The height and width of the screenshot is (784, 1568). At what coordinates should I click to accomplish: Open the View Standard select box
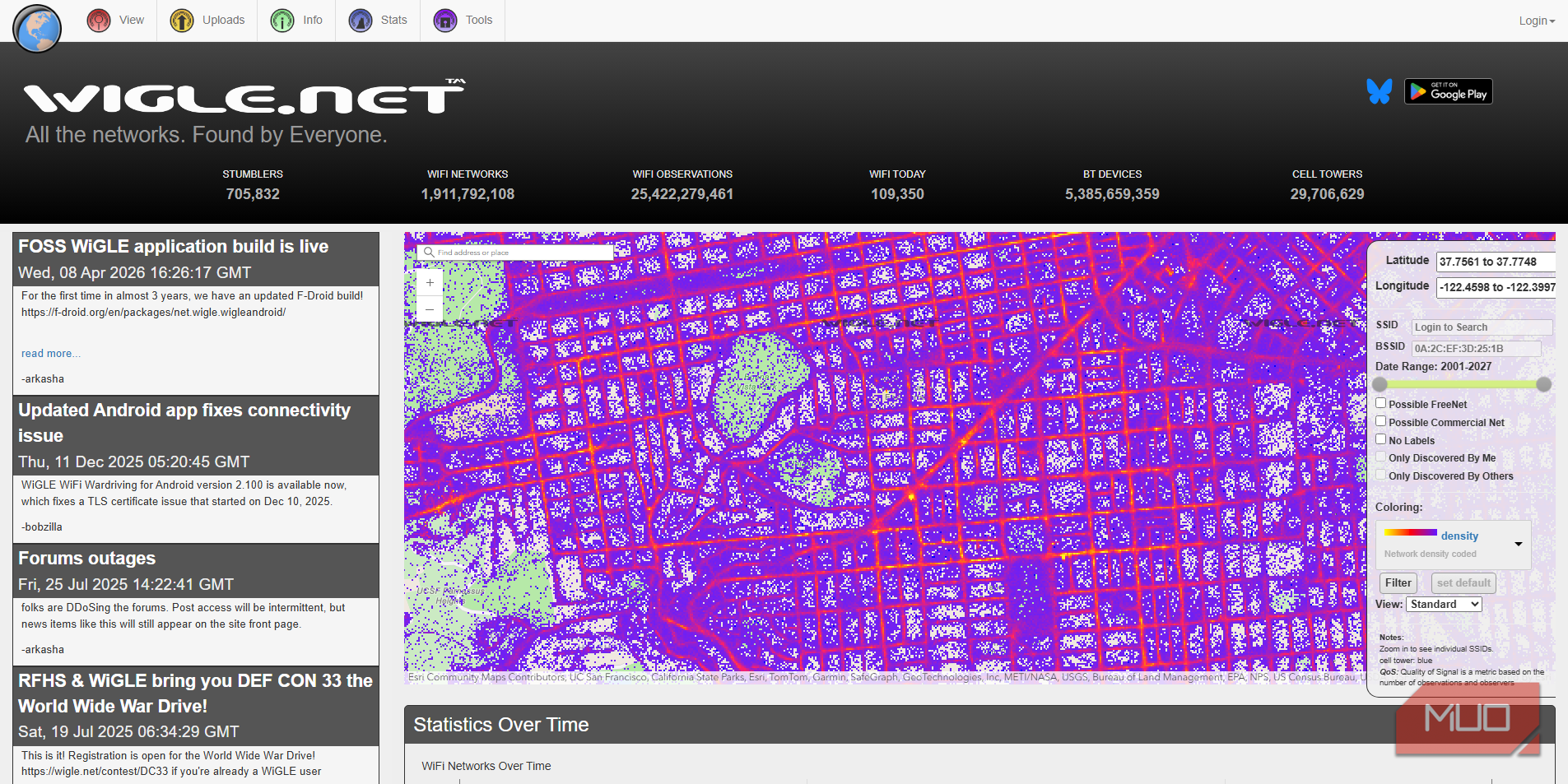click(x=1444, y=604)
